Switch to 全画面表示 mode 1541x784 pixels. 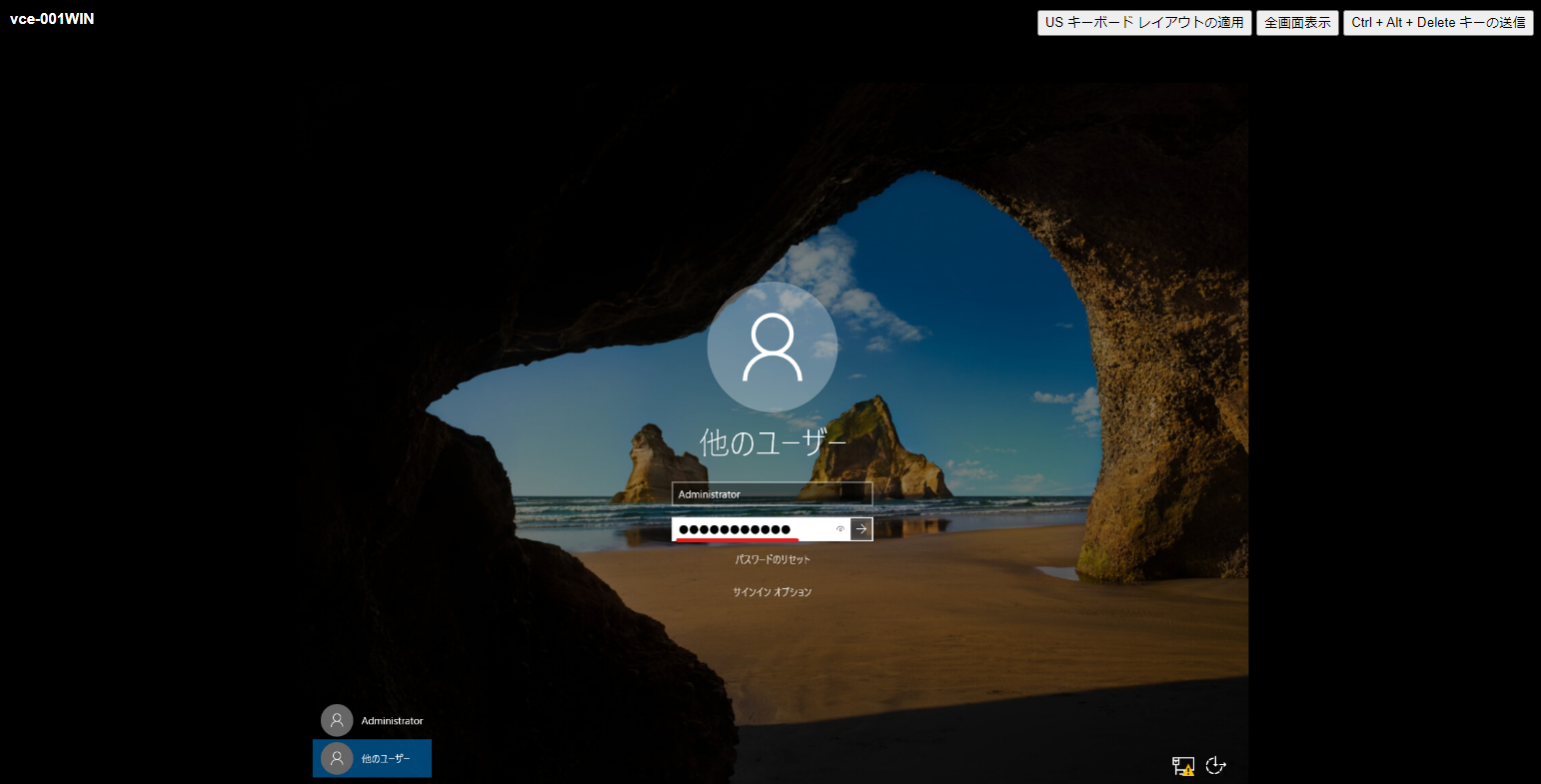click(x=1297, y=23)
